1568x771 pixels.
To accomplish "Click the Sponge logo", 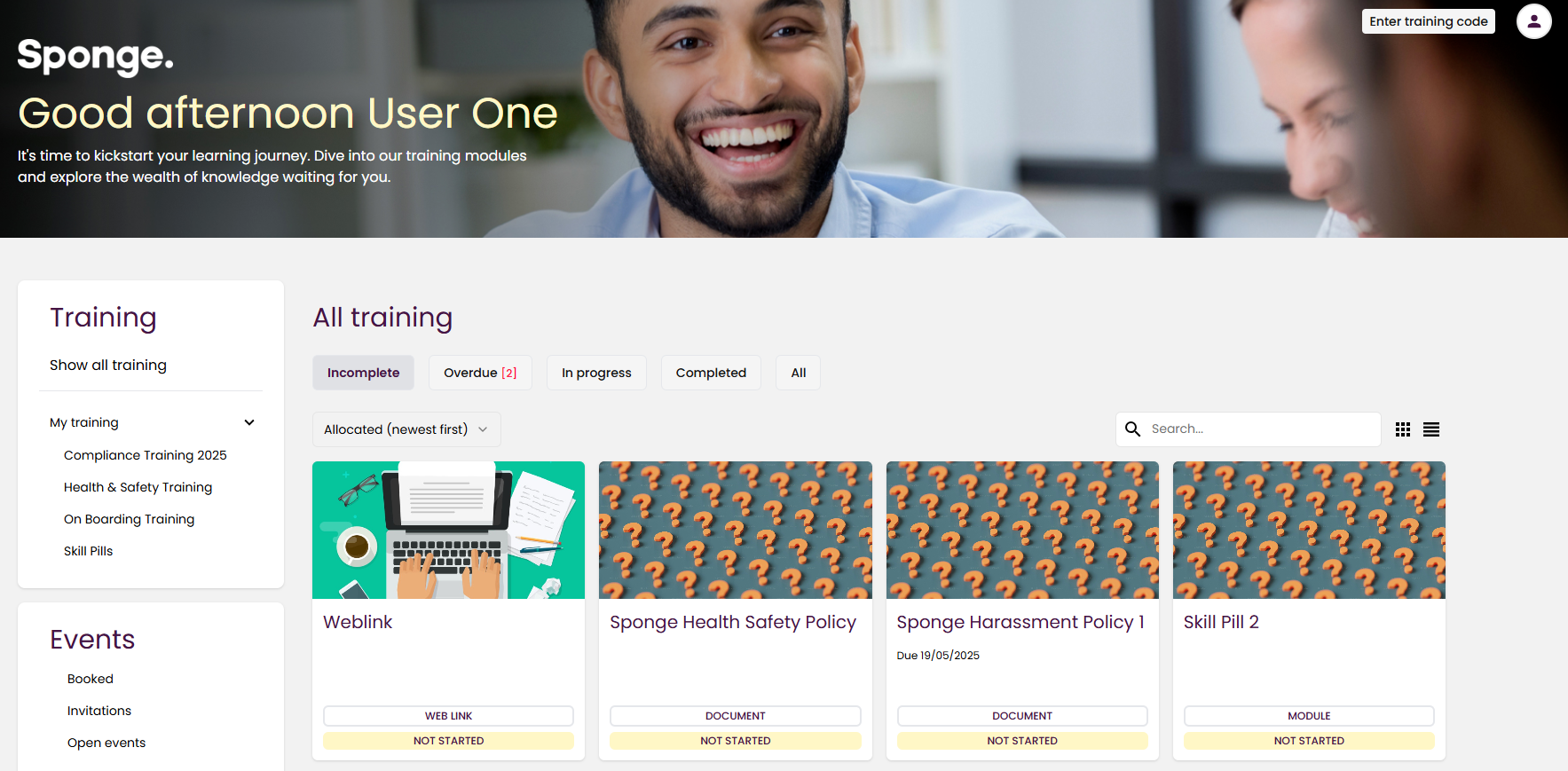I will (95, 56).
